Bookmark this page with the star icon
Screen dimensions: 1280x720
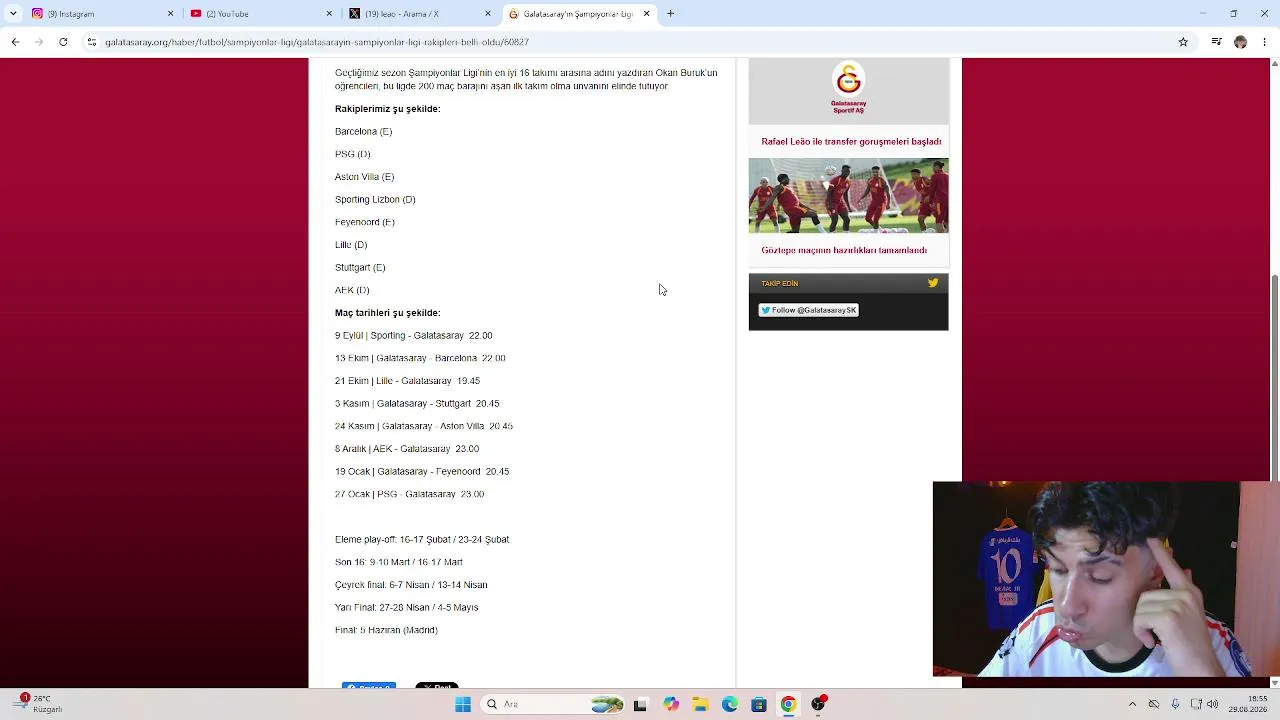coord(1183,42)
